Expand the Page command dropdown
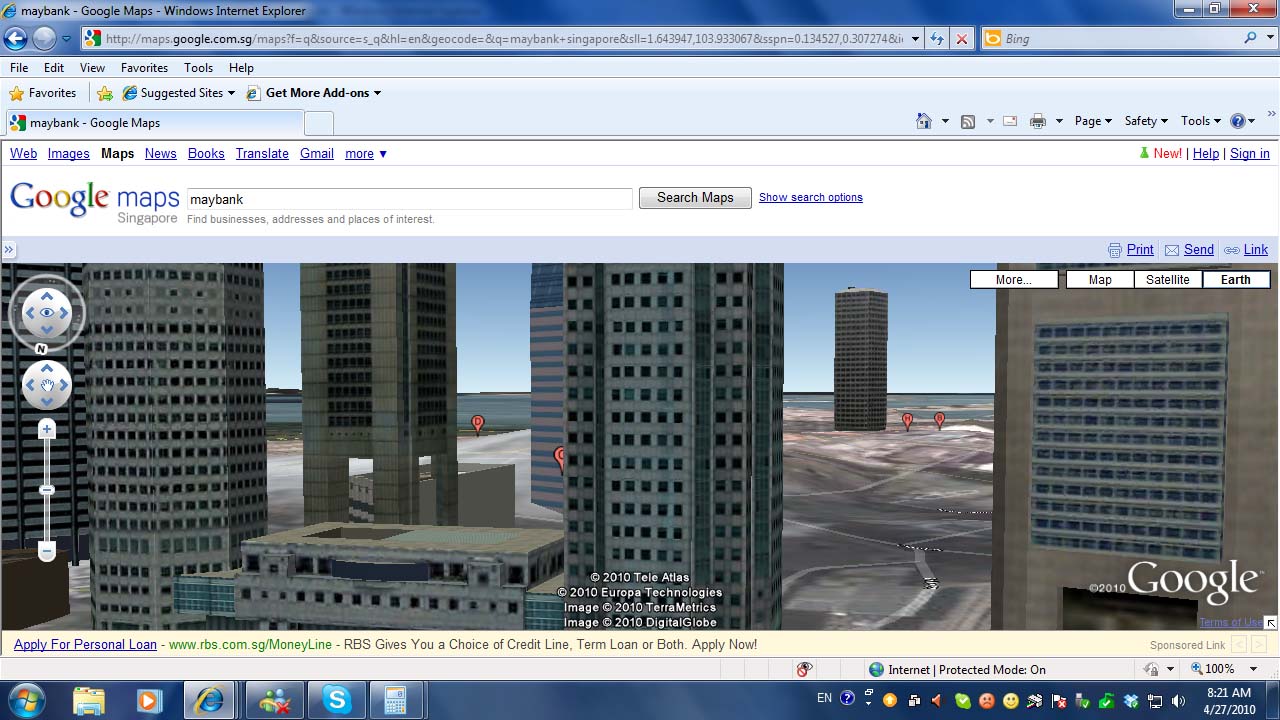The width and height of the screenshot is (1280, 720). click(x=1093, y=121)
